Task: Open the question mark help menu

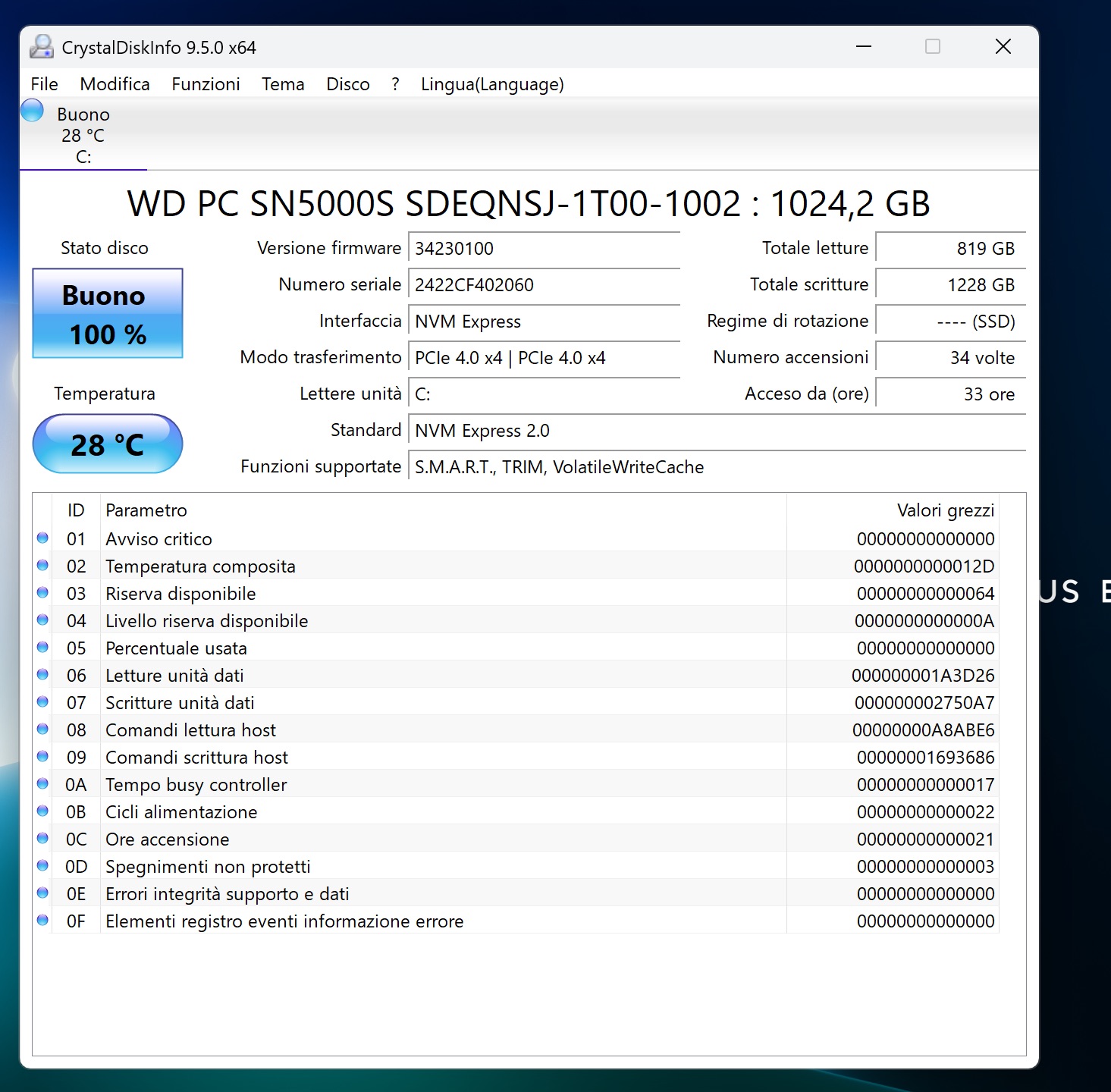Action: [395, 84]
